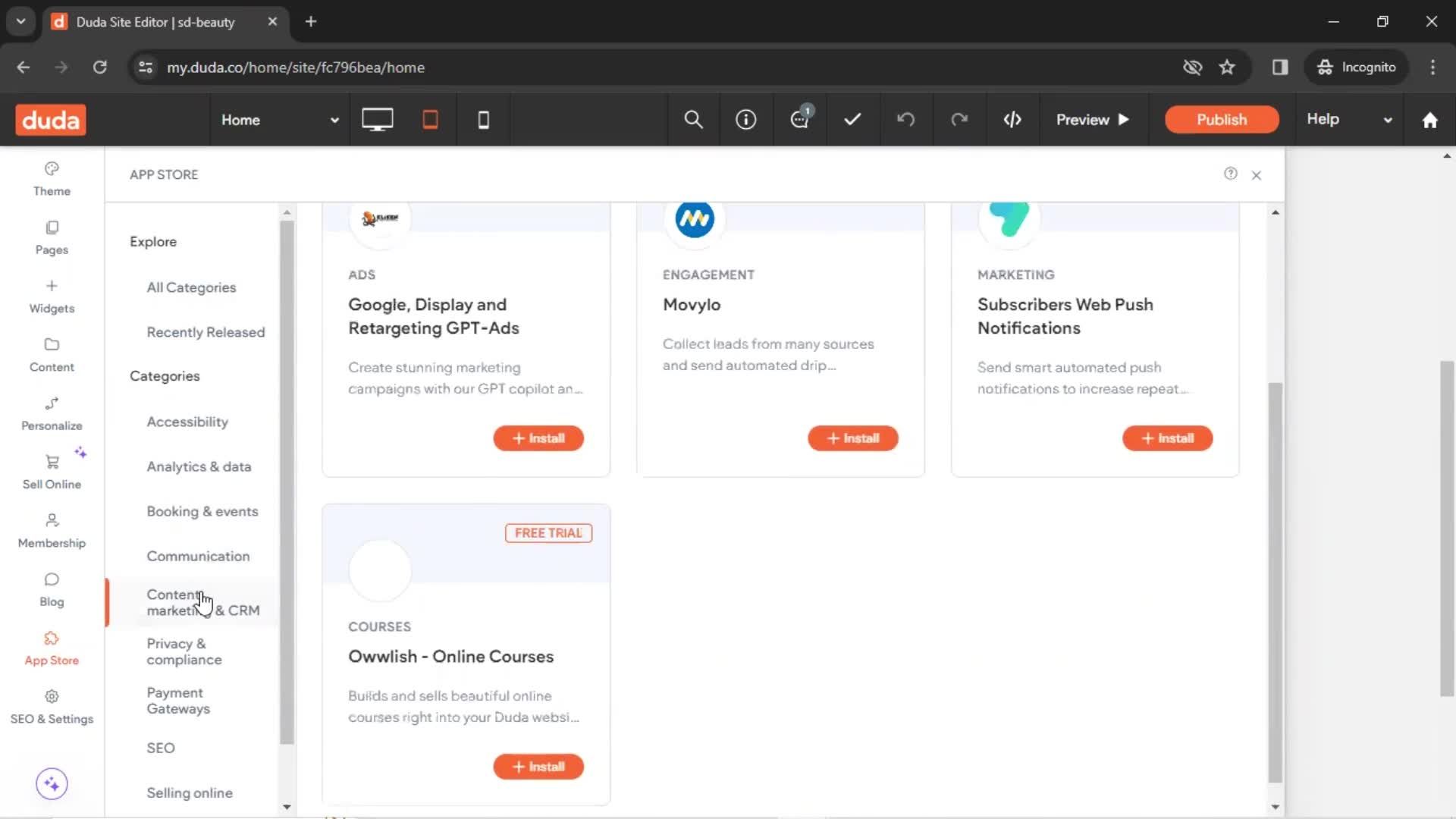Open the App Store help question icon
1456x819 pixels.
click(1230, 174)
